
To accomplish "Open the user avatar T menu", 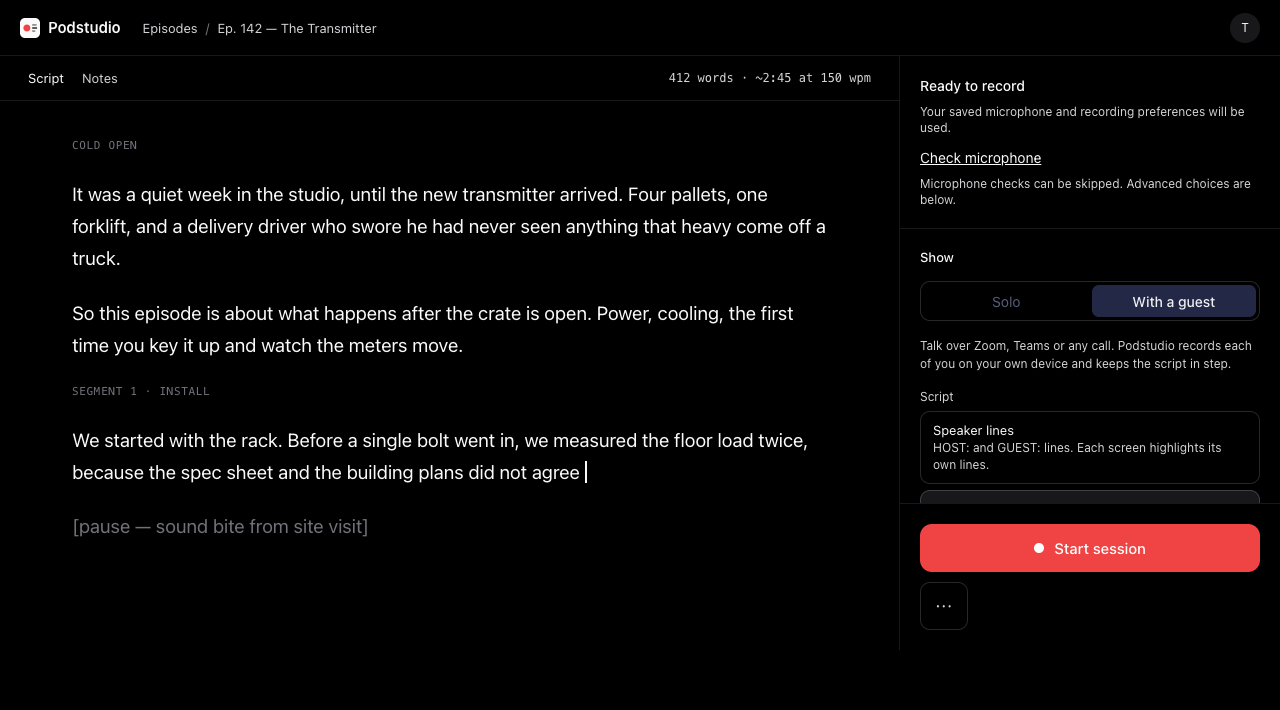I will pyautogui.click(x=1245, y=28).
